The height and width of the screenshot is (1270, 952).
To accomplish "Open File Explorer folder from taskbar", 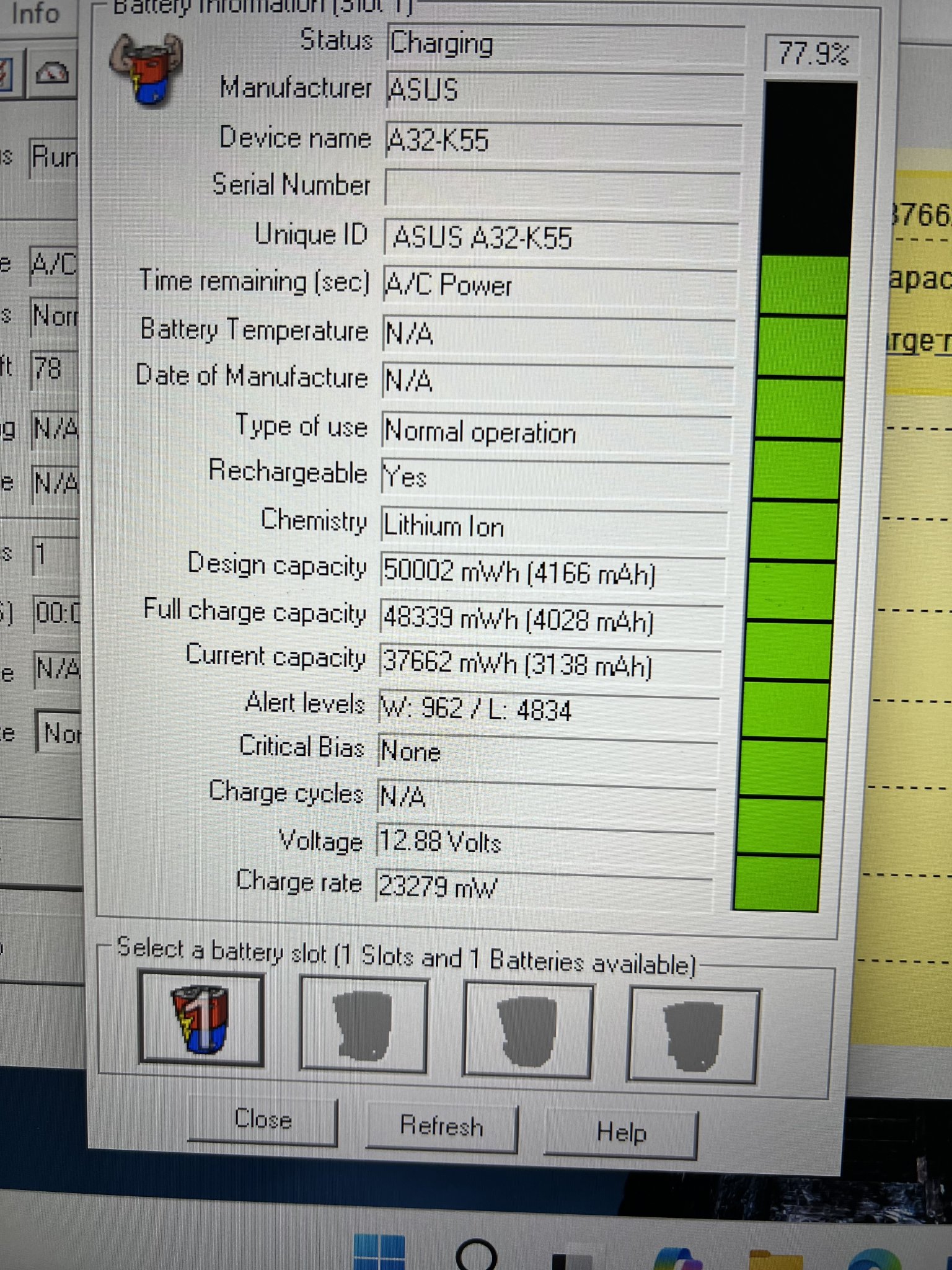I will tap(775, 1259).
